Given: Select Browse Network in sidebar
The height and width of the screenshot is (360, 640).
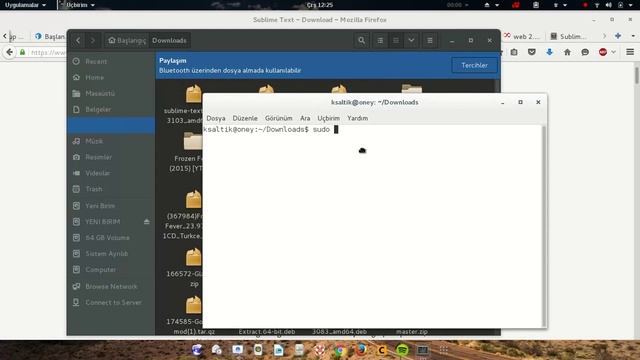Looking at the screenshot, I should click(x=111, y=287).
